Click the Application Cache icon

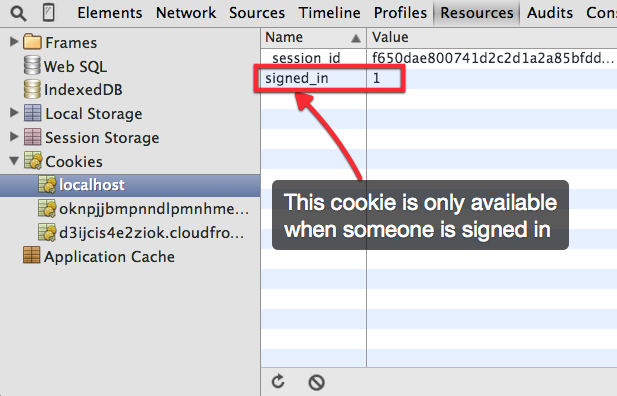coord(31,255)
